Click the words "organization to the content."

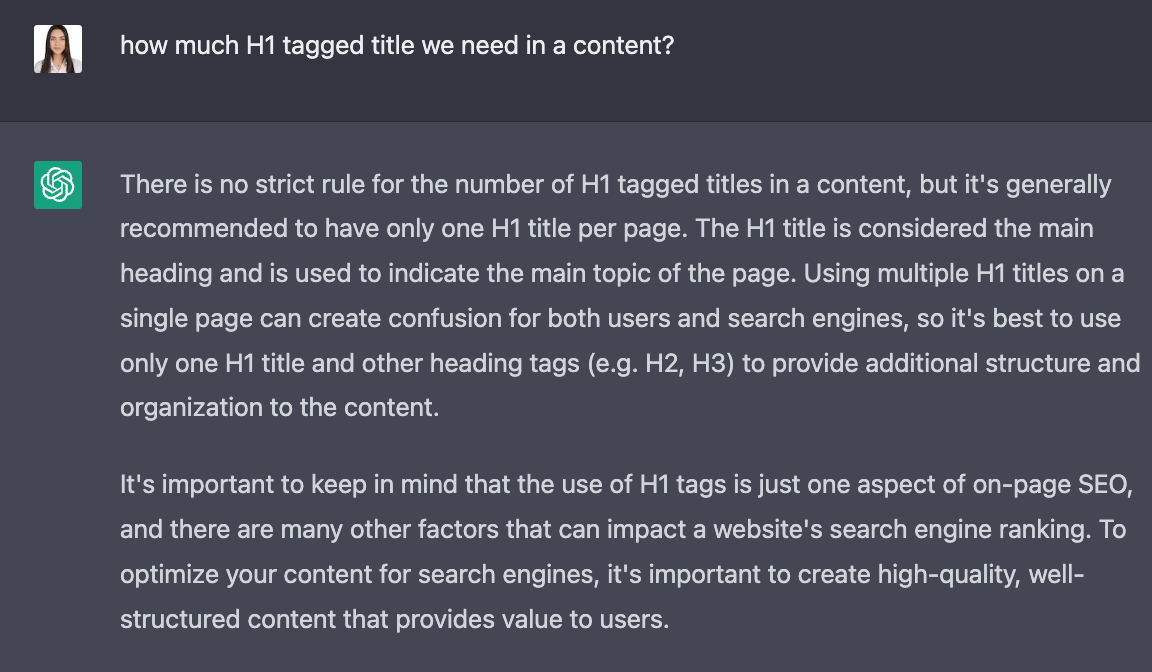[x=279, y=408]
